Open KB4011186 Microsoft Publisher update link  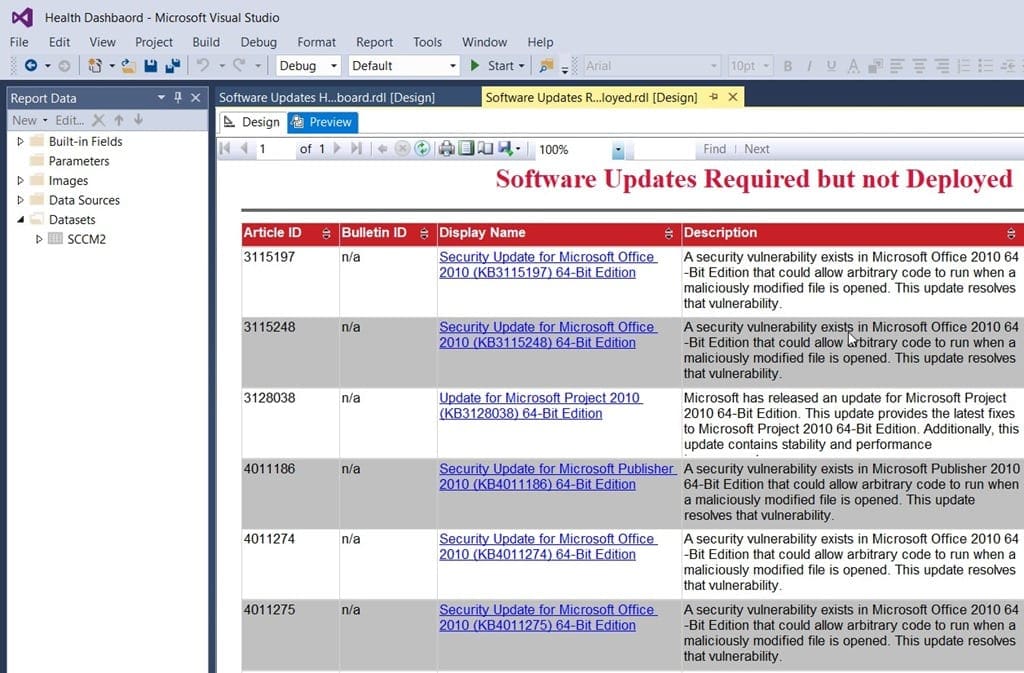(x=558, y=477)
